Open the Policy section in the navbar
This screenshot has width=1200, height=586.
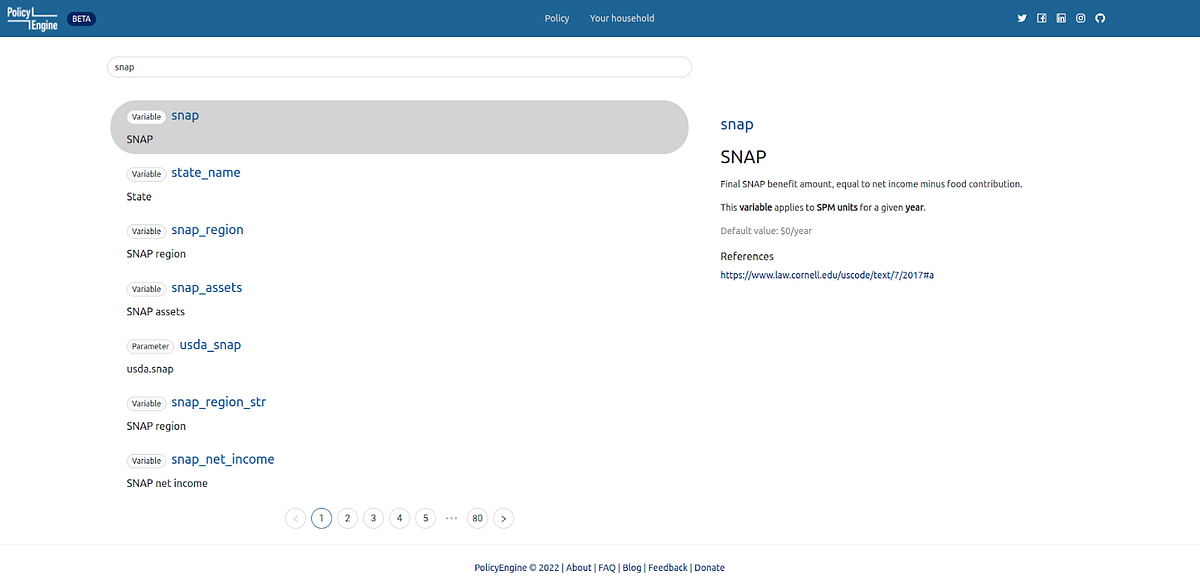pos(556,17)
